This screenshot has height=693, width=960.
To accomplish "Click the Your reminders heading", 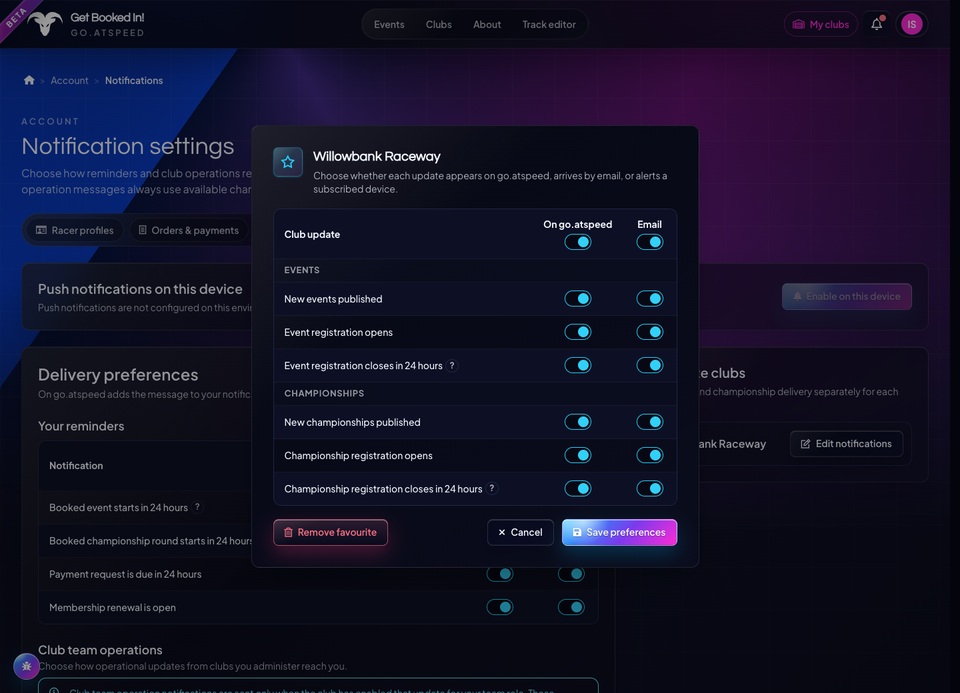I will (81, 426).
